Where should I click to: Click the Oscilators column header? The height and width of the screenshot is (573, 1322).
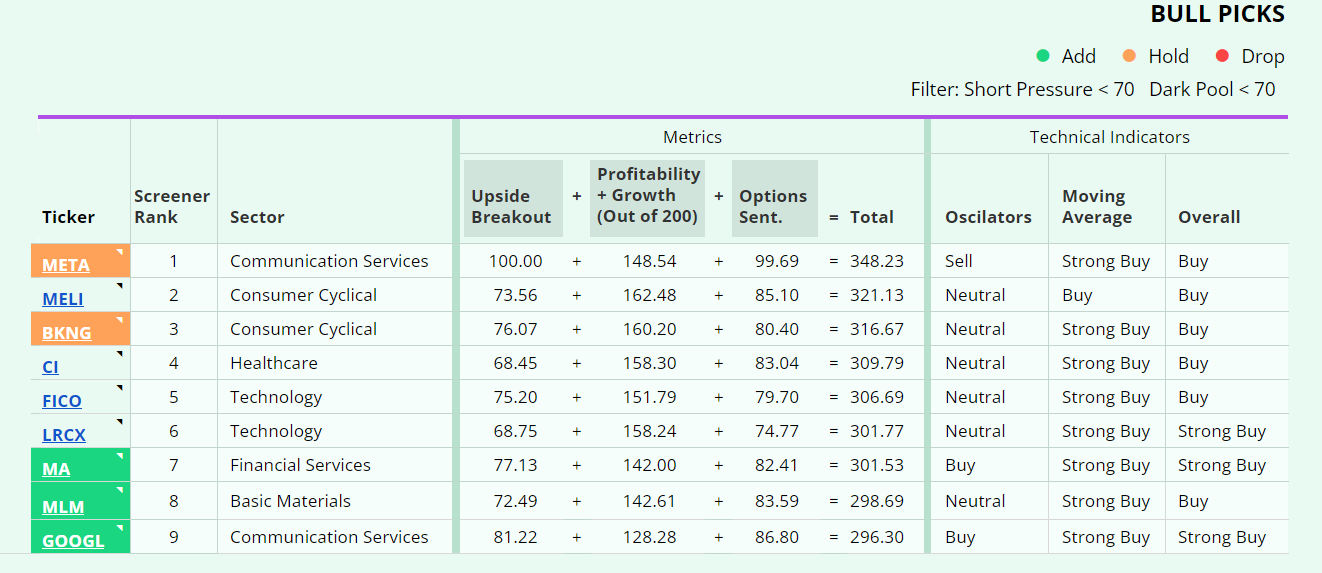[x=988, y=217]
